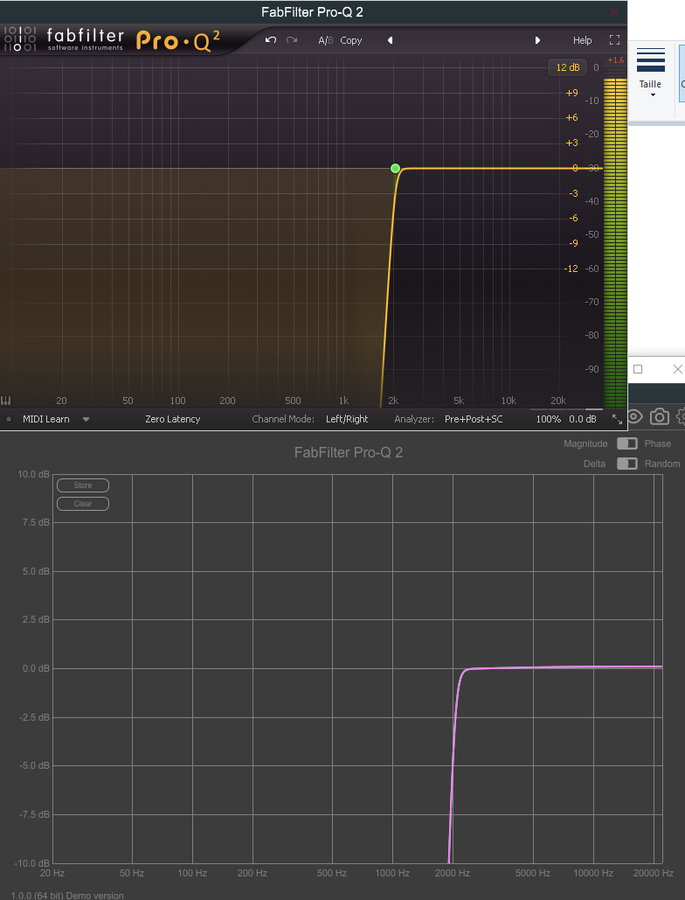Show the piano keyboard display icon
Screen dimensions: 685x900
[6, 401]
